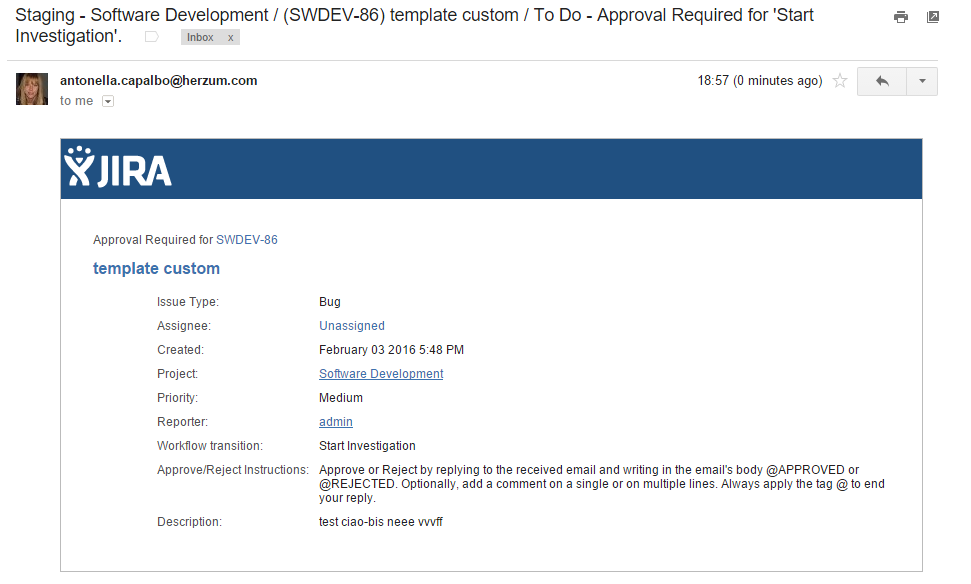The image size is (971, 584).
Task: Click the 'Start Investigation' workflow transition value
Action: pyautogui.click(x=367, y=446)
